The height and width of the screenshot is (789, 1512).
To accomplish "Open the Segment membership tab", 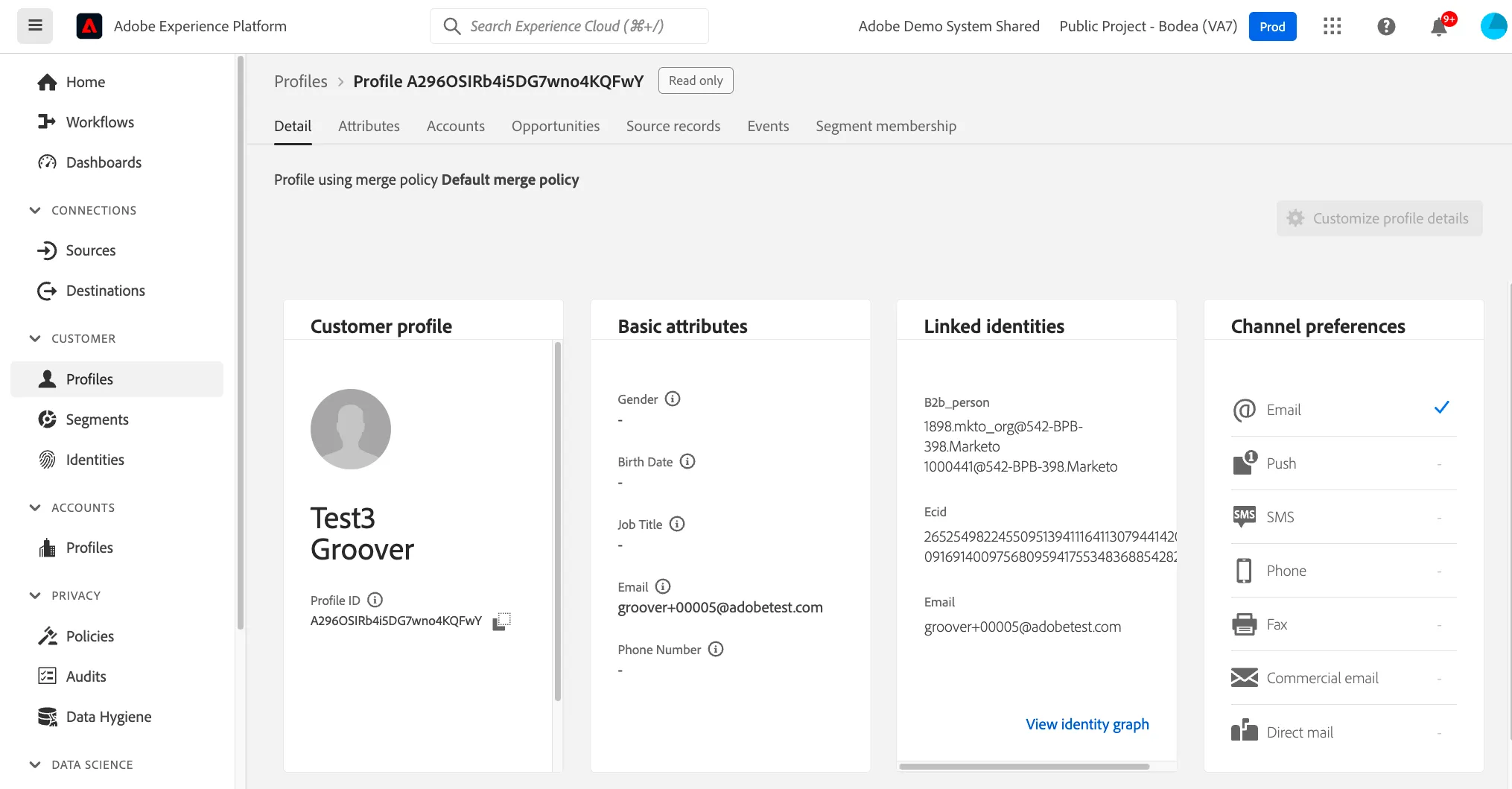I will click(886, 126).
